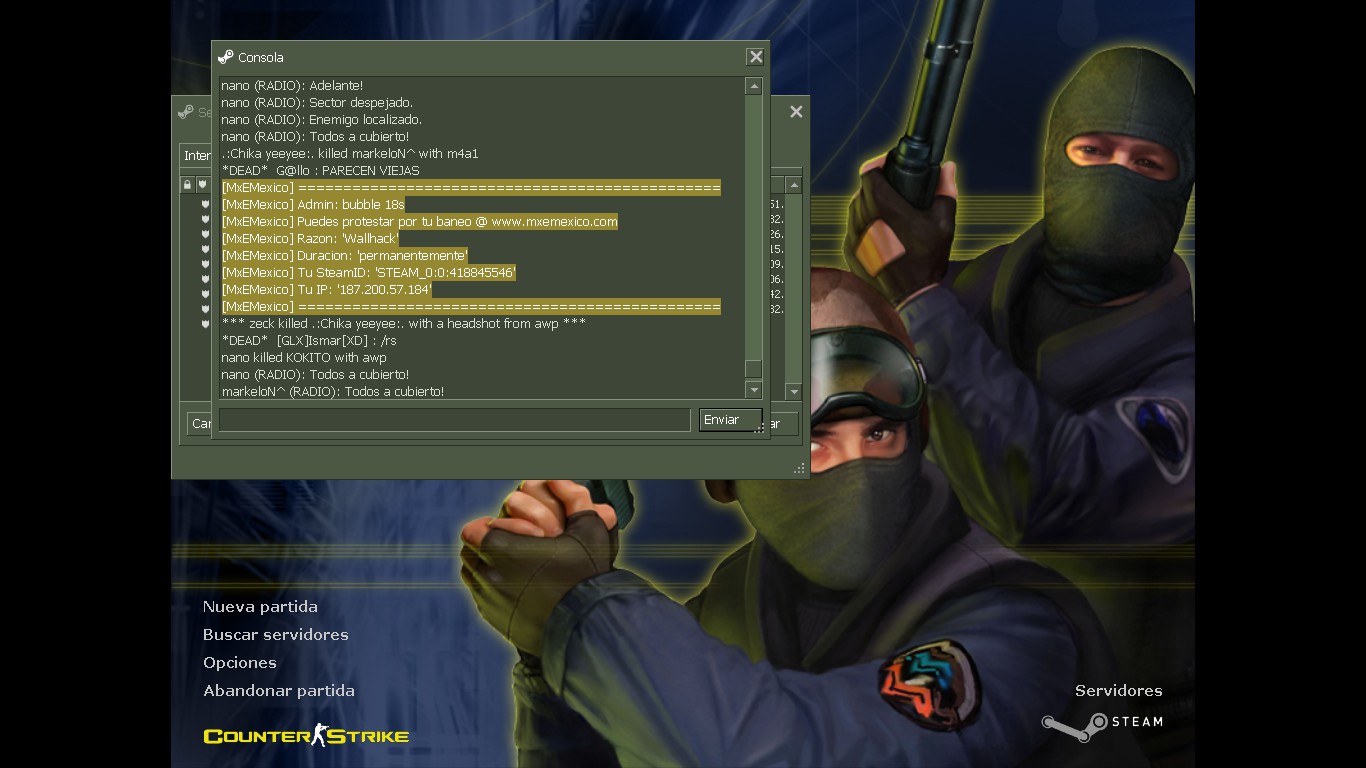This screenshot has height=768, width=1366.
Task: Click the www.mxemexico.com ban protest line
Action: [x=420, y=222]
